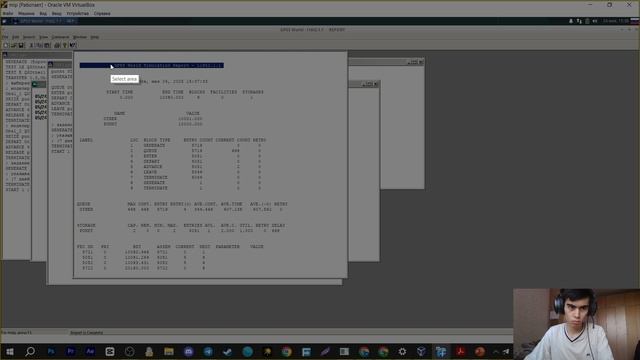Open the Windows Start menu
Image resolution: width=640 pixels, height=360 pixels.
click(10, 351)
